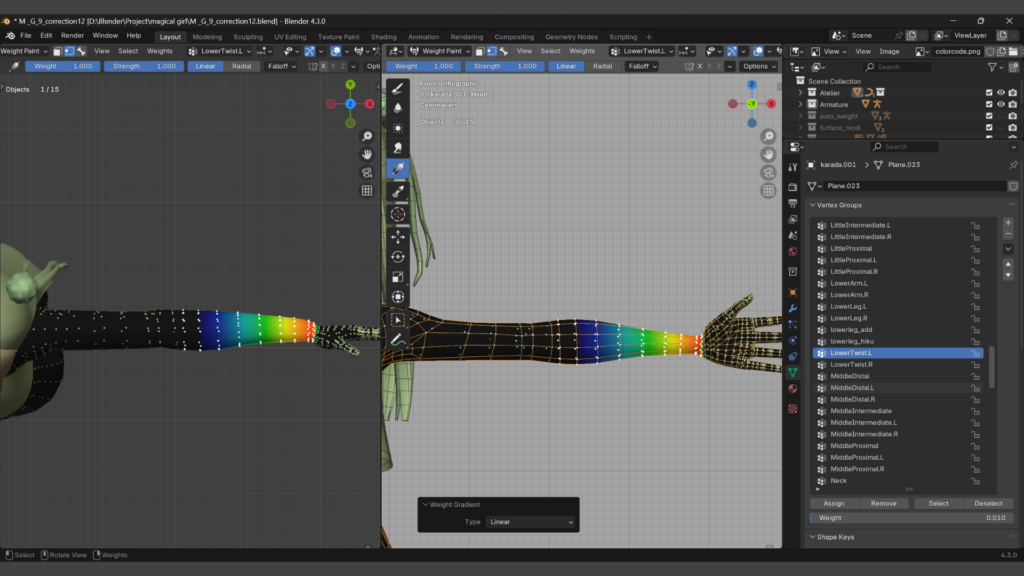Viewport: 1024px width, 576px height.
Task: Click the add vertex group plus button
Action: tap(1008, 223)
